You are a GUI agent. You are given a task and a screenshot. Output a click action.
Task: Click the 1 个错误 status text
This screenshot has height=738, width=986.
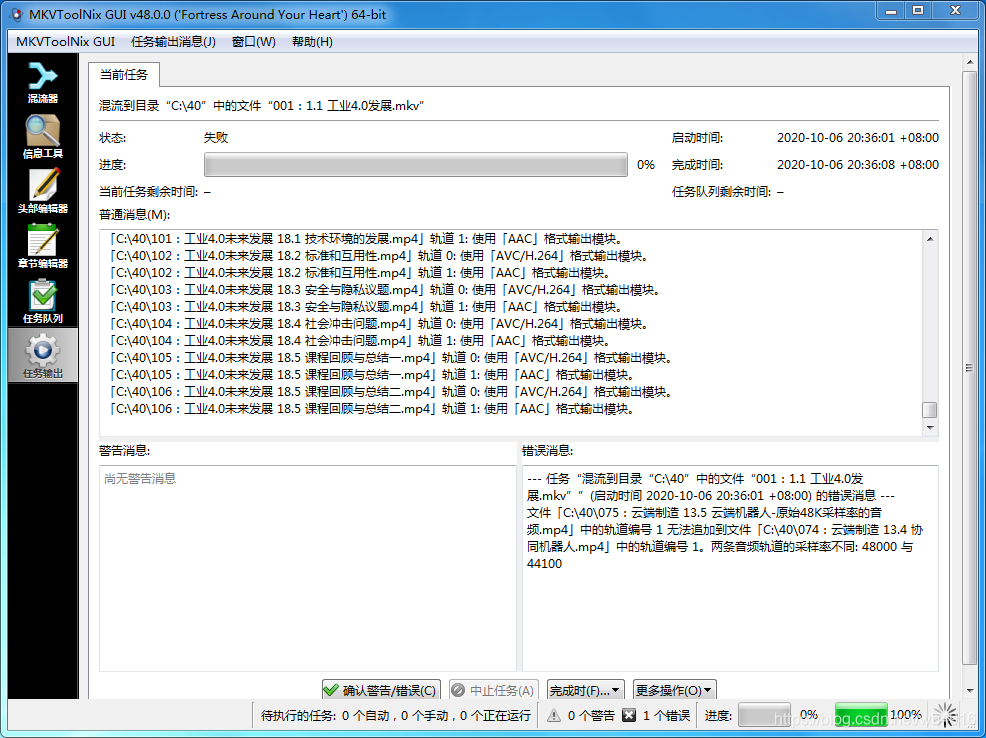[666, 715]
